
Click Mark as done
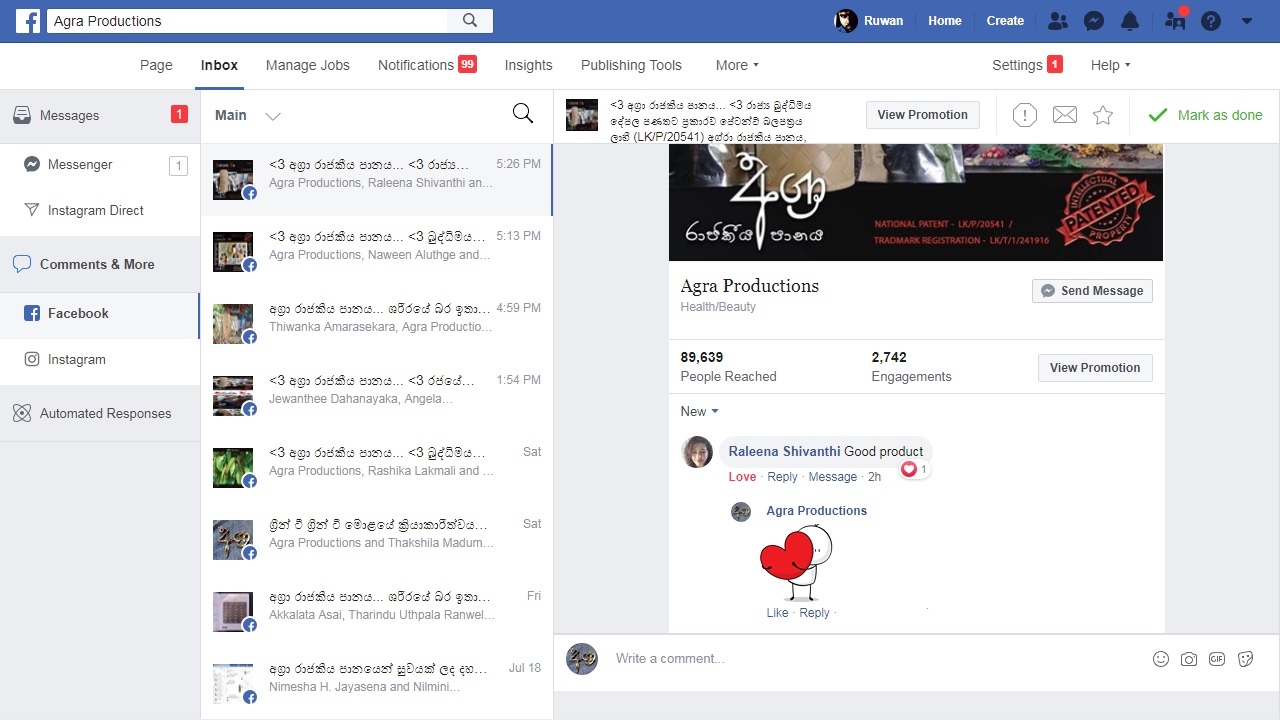click(x=1205, y=115)
